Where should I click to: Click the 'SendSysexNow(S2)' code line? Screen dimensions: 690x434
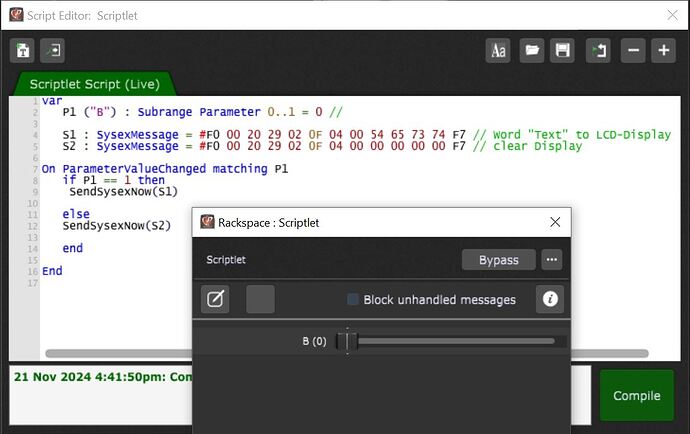117,226
